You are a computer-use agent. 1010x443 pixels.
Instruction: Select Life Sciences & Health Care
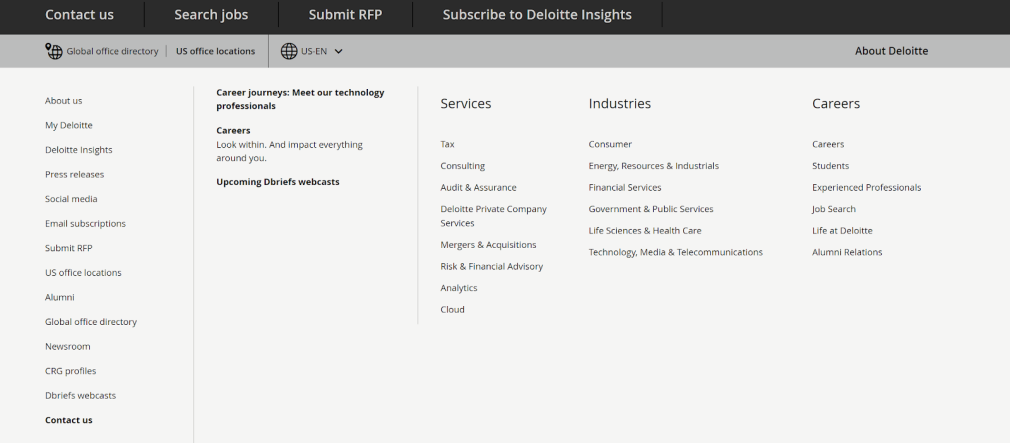[x=644, y=231]
